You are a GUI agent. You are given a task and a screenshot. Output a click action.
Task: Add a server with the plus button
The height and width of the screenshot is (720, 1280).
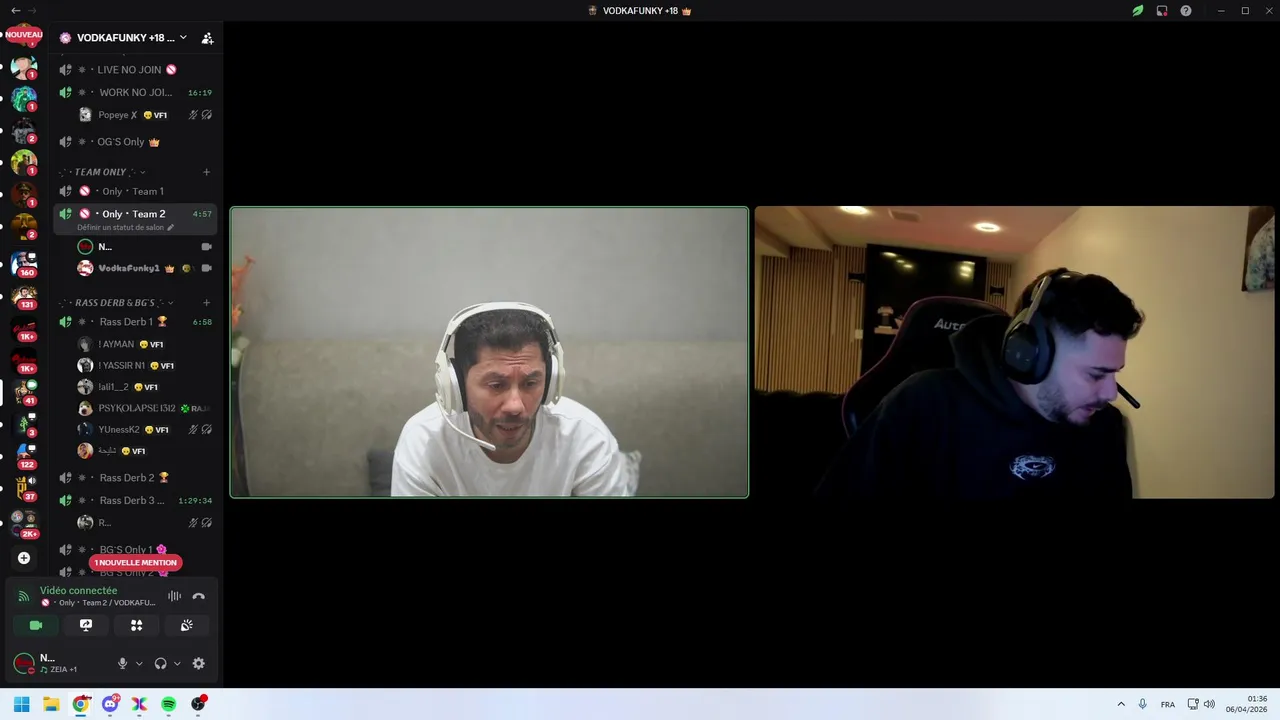(x=24, y=558)
